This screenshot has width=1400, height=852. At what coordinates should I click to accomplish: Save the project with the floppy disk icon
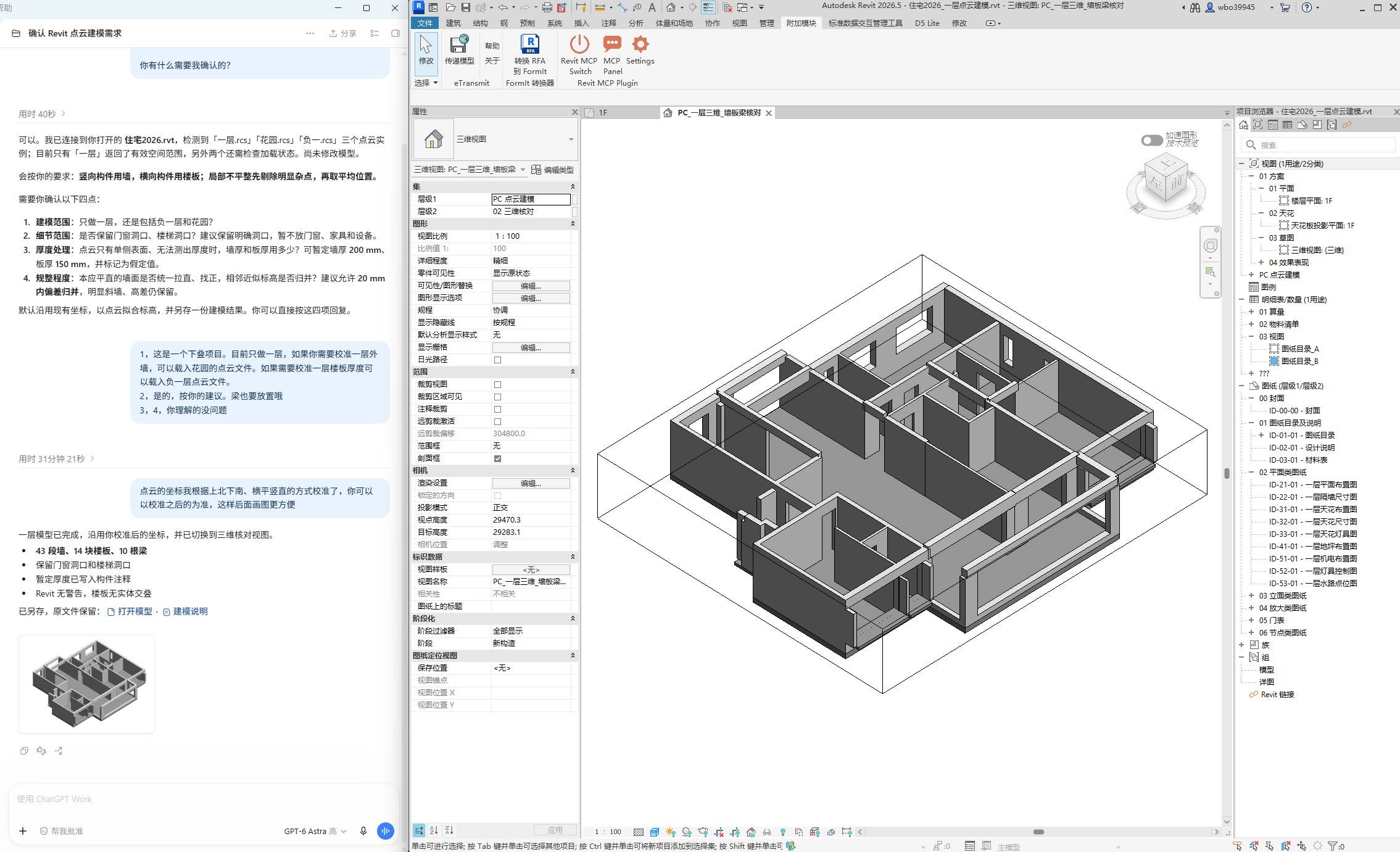tap(466, 7)
